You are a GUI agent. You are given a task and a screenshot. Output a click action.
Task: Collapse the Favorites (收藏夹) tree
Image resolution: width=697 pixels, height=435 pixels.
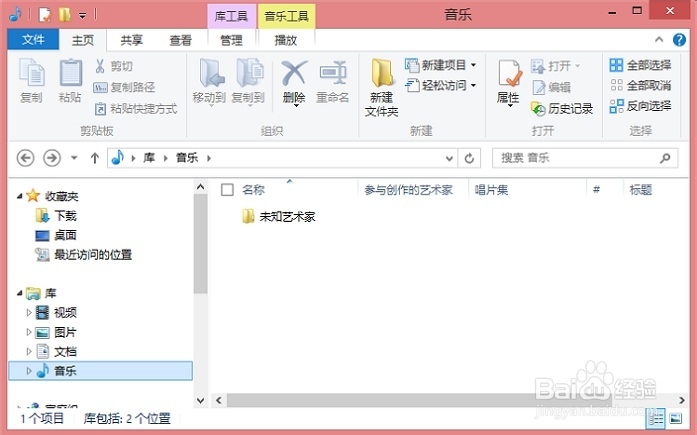[20, 196]
